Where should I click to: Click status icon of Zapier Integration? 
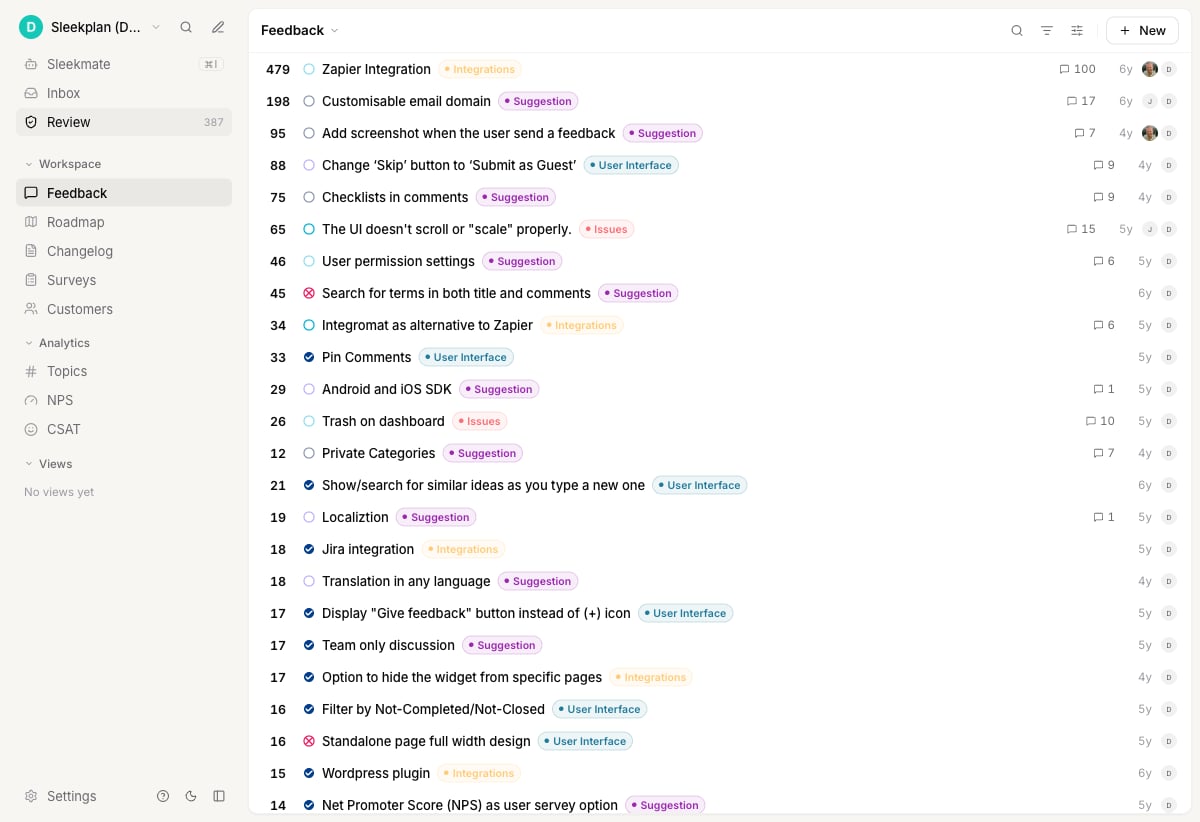click(309, 69)
